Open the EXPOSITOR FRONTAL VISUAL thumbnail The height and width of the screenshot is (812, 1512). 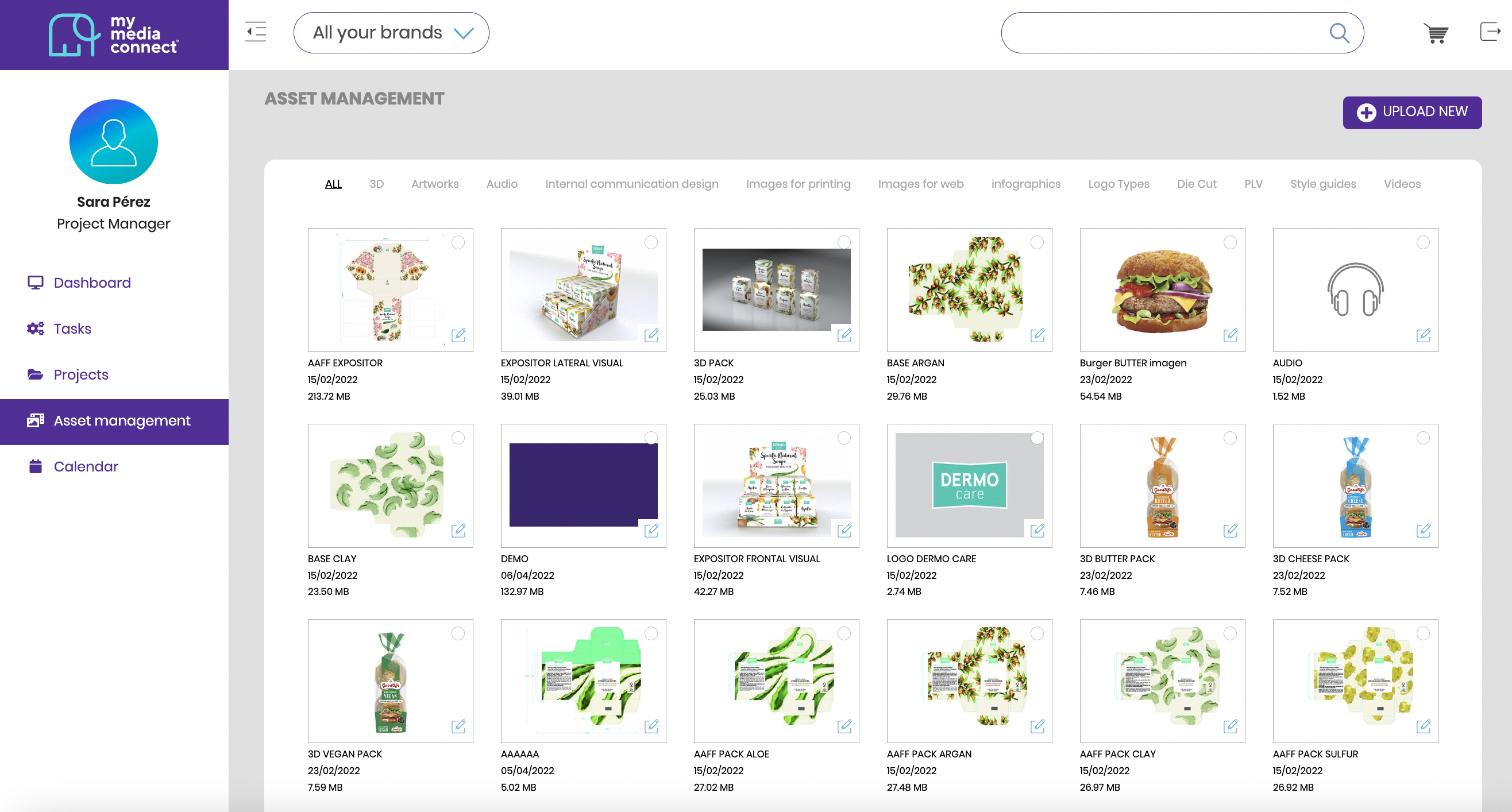776,485
